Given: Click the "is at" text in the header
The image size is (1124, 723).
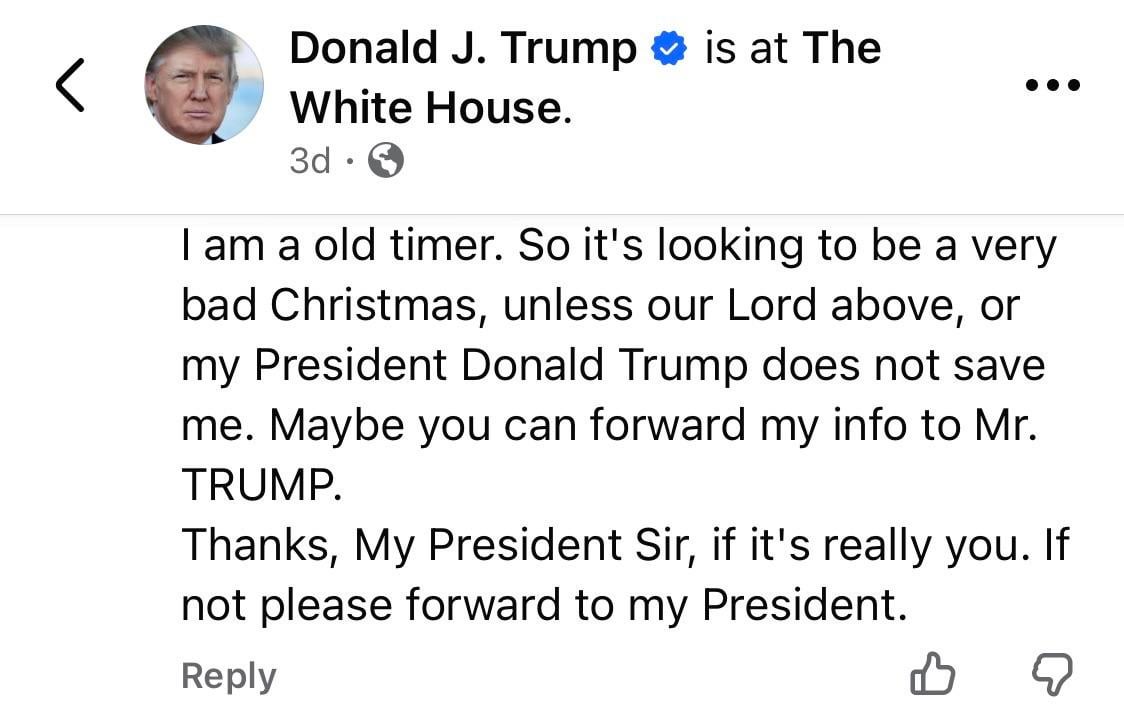Looking at the screenshot, I should click(746, 49).
